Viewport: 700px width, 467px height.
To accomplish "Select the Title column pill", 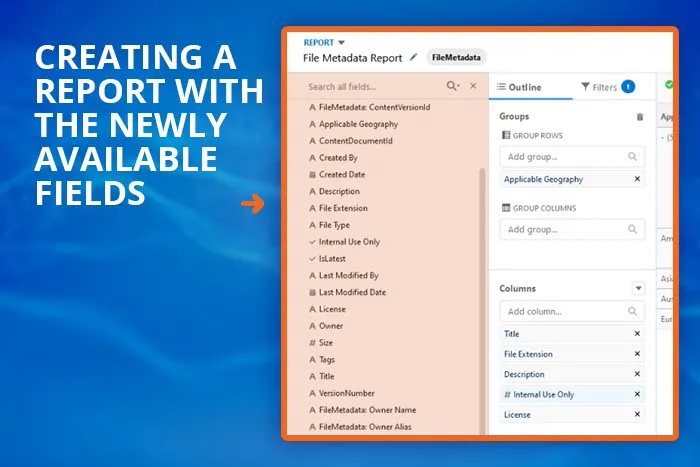I will pyautogui.click(x=572, y=334).
